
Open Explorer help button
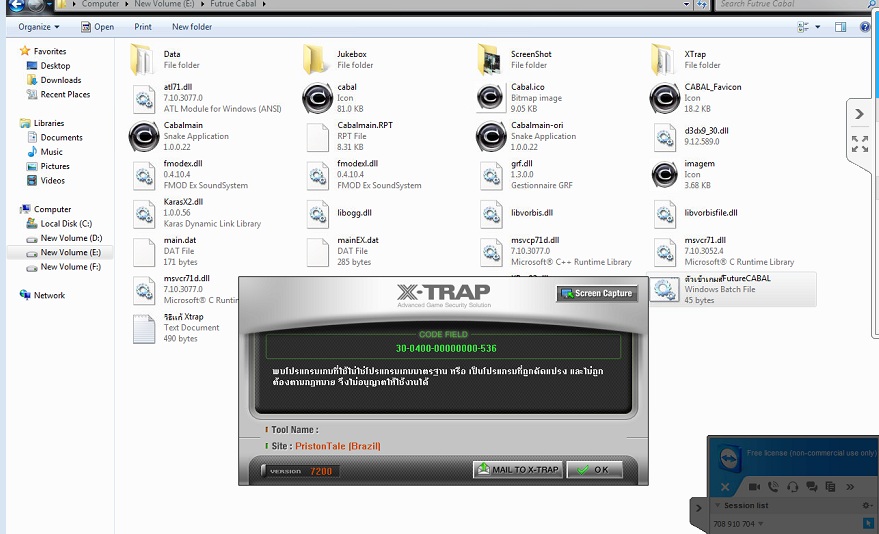[x=864, y=26]
